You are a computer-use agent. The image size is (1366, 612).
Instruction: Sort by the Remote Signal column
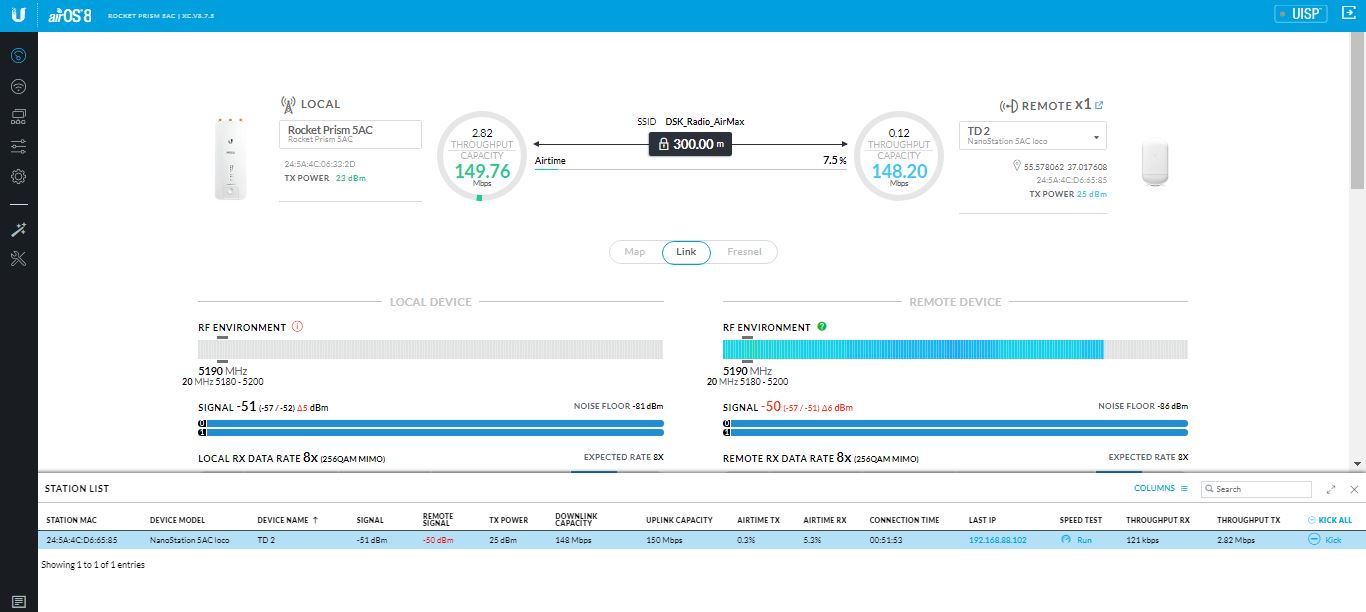pos(438,520)
